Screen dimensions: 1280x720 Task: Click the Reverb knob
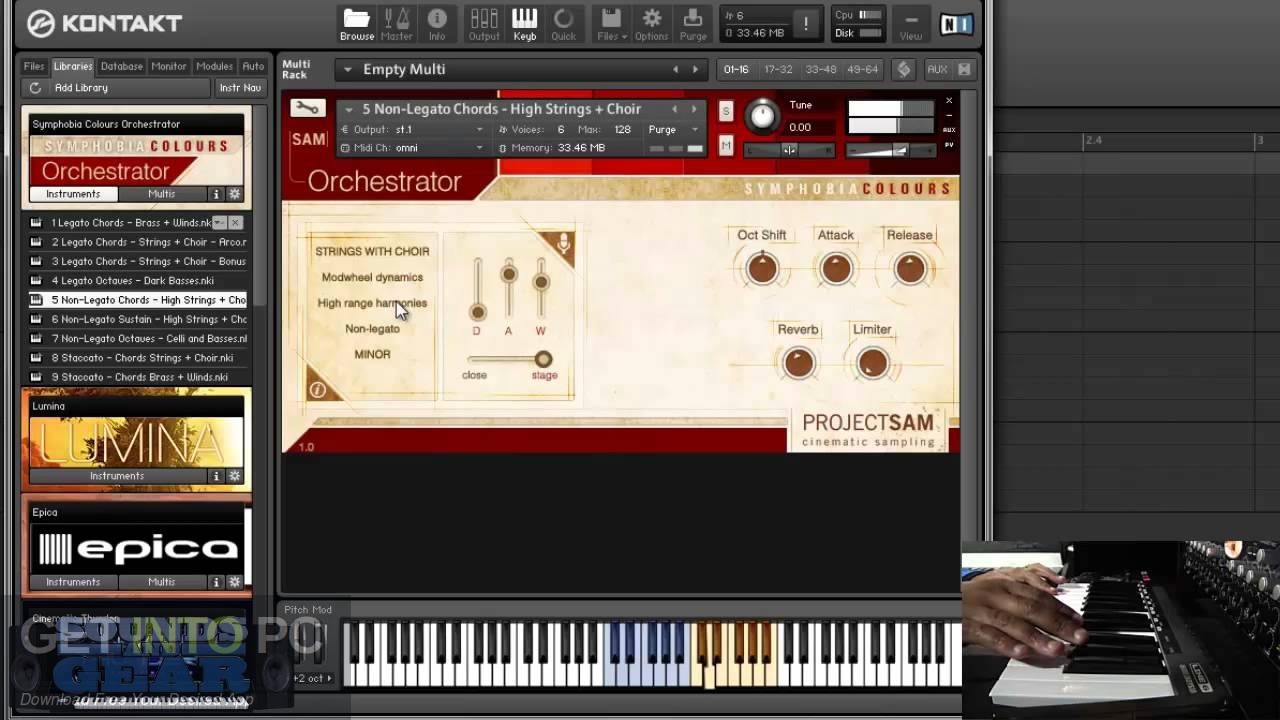(x=798, y=363)
